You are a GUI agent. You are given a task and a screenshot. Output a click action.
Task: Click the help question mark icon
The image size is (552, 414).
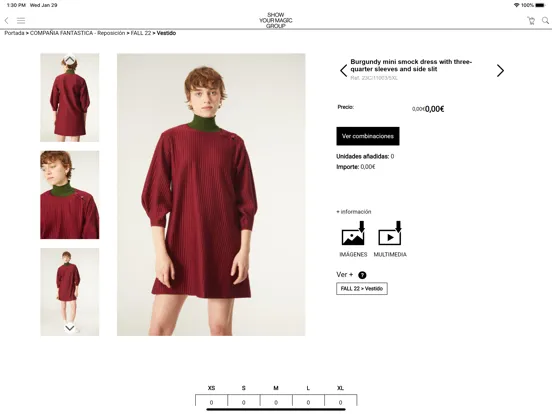click(362, 275)
